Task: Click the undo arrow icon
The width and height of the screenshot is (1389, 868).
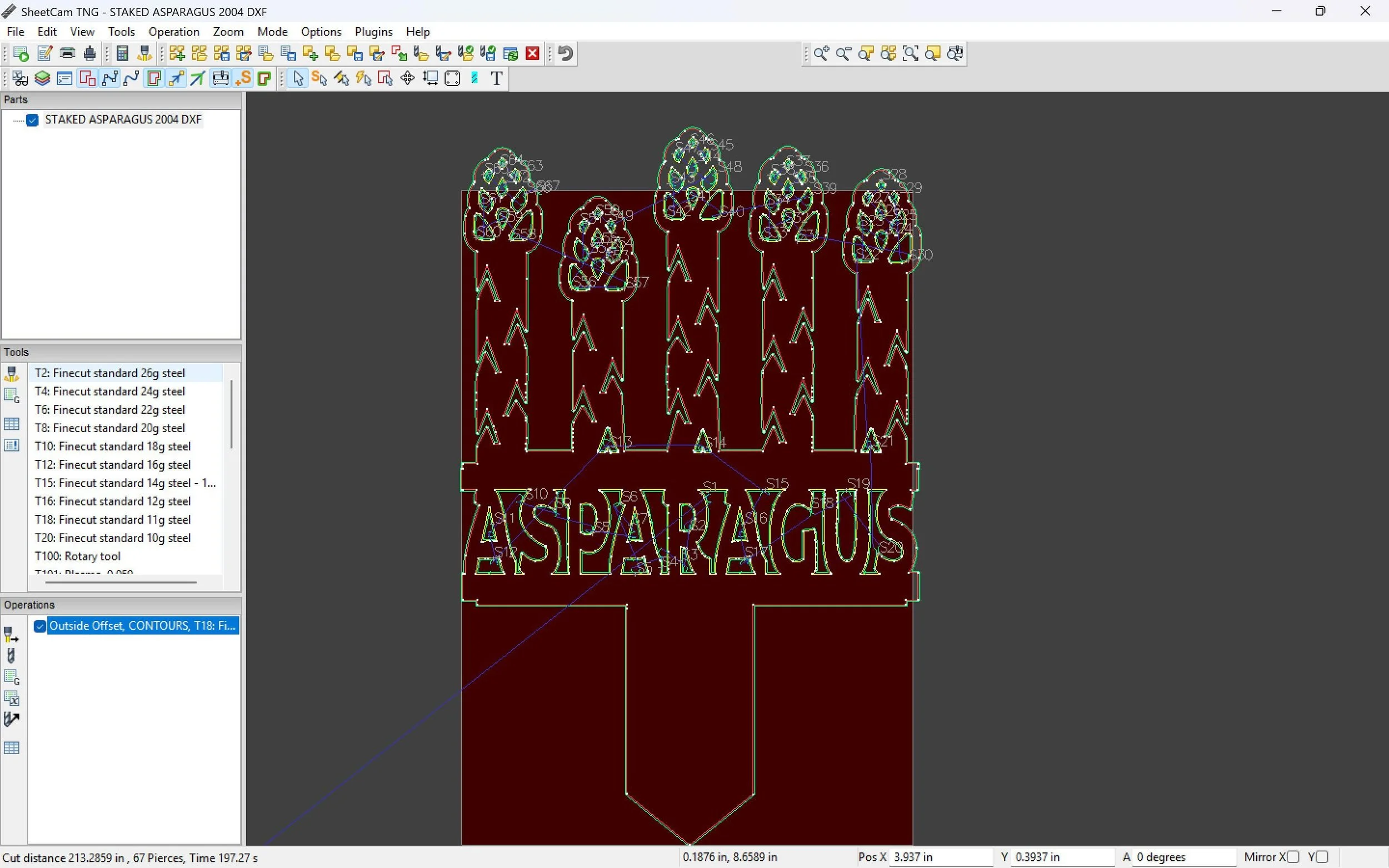Action: (566, 53)
